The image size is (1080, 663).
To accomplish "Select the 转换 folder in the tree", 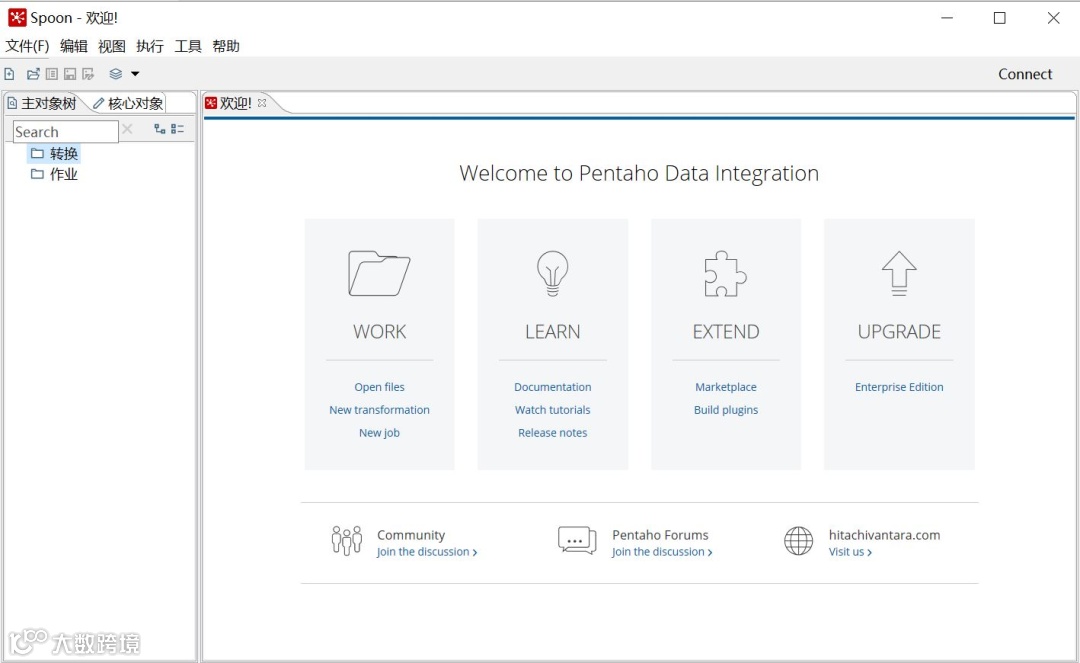I will 54,154.
